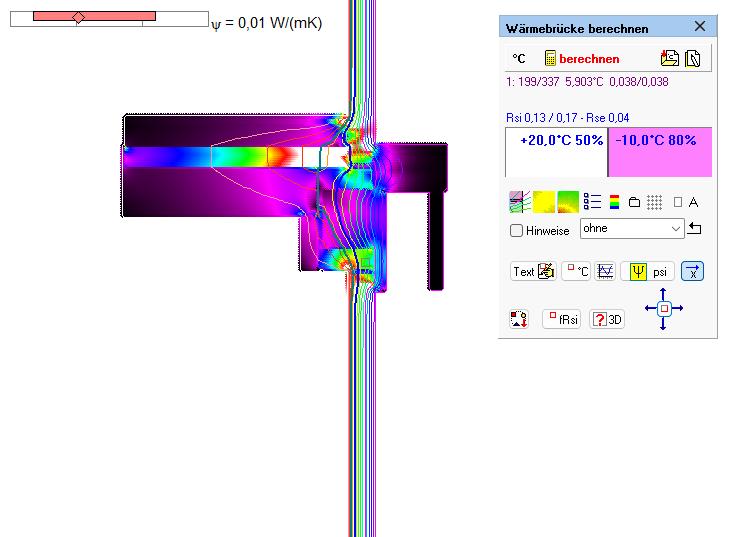Click the document with pencil icon
This screenshot has height=537, width=750.
tap(693, 58)
